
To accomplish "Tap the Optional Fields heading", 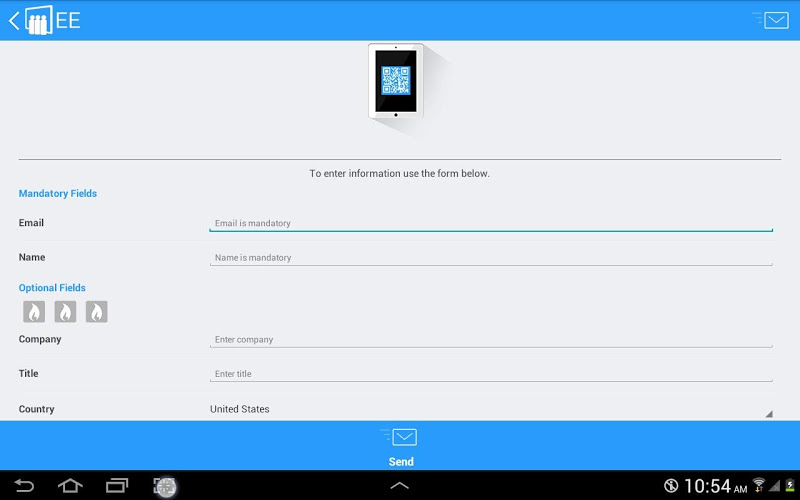I will [52, 288].
